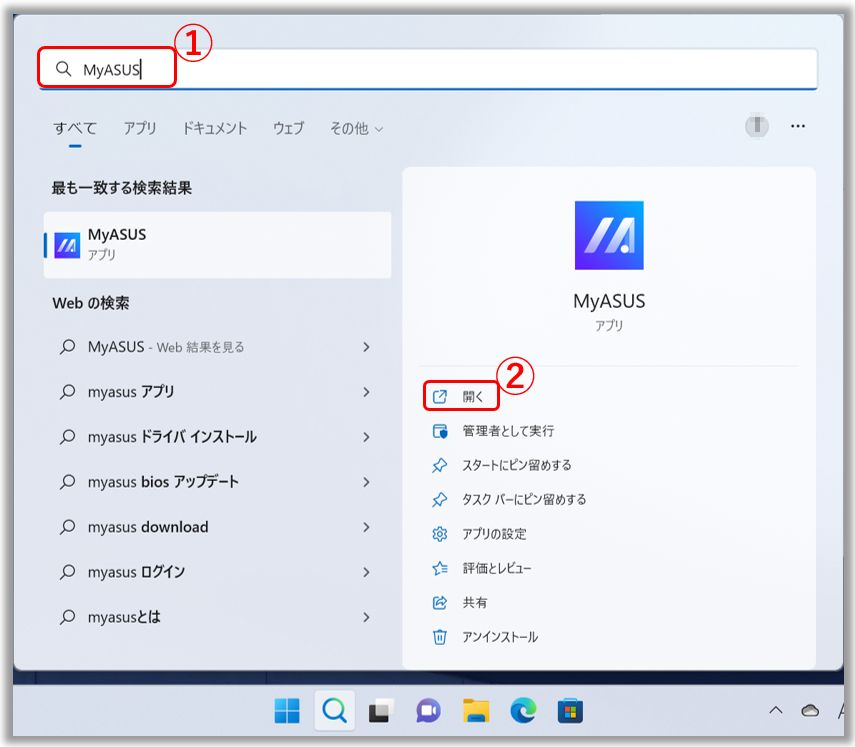Expand chevron next to myasusとは
The image size is (855, 747).
pos(366,617)
